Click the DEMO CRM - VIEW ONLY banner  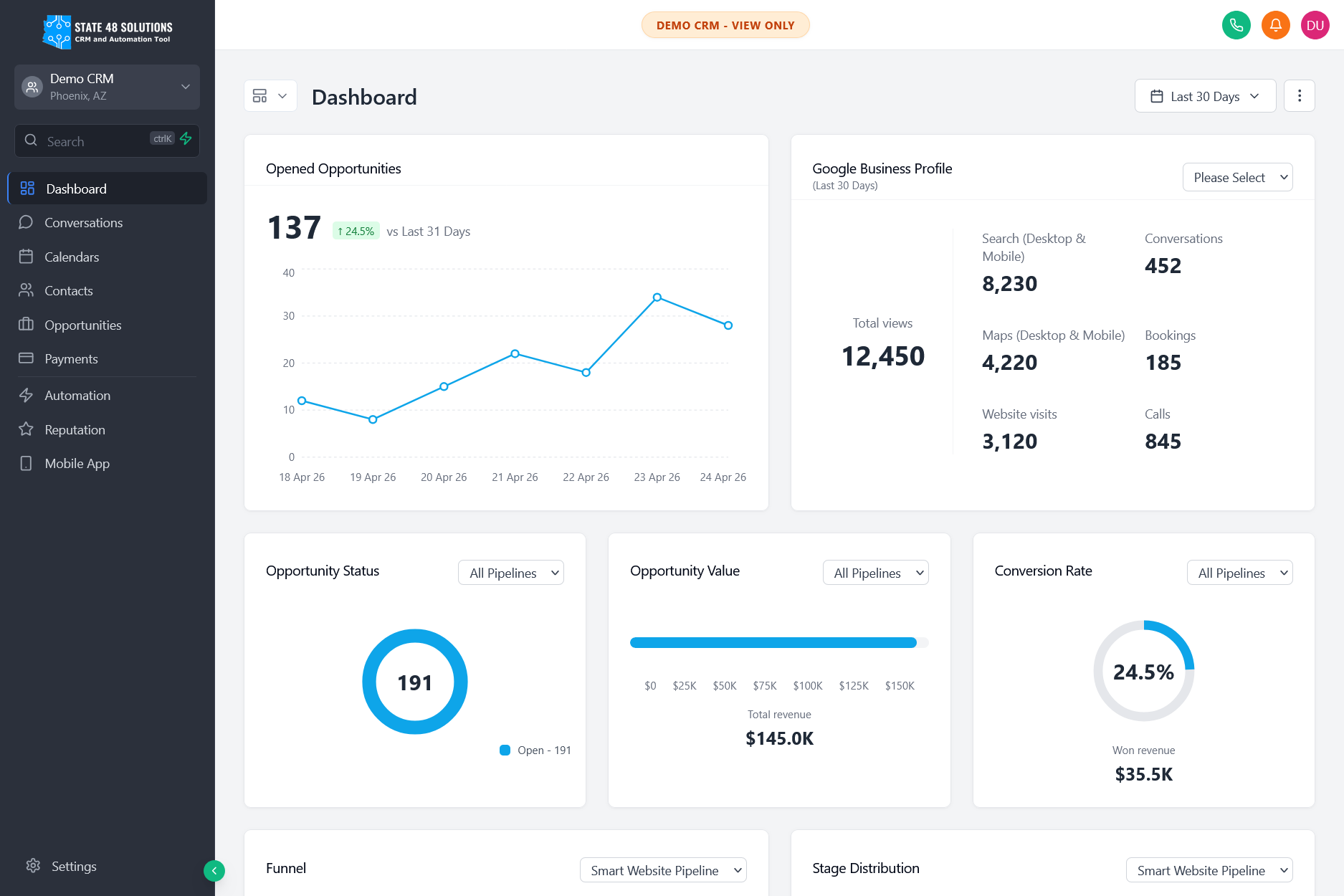click(725, 24)
